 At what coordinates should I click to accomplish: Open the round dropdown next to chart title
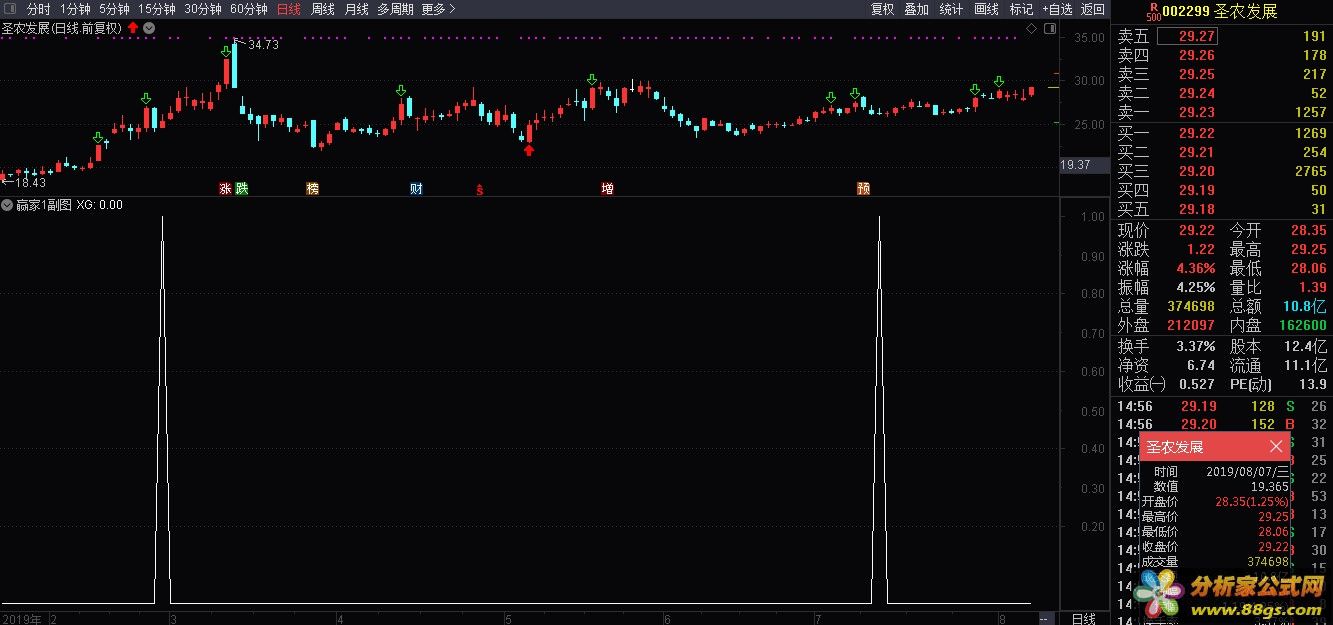pos(149,28)
